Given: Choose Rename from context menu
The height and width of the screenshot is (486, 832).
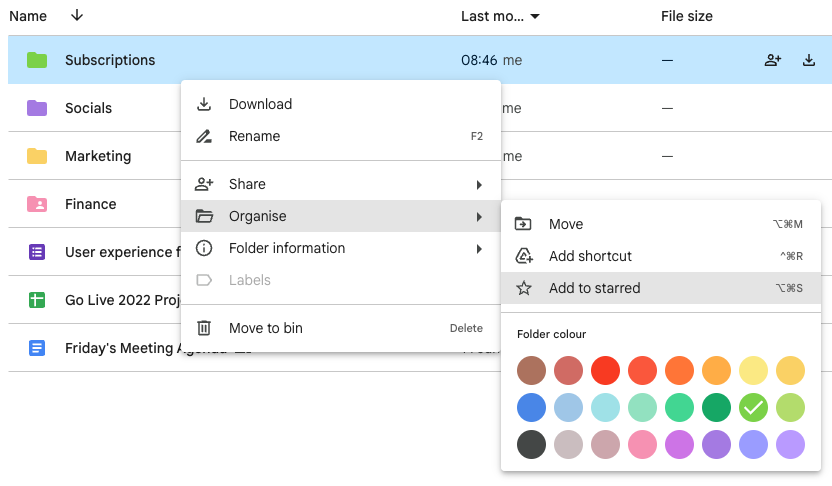Looking at the screenshot, I should pos(341,136).
